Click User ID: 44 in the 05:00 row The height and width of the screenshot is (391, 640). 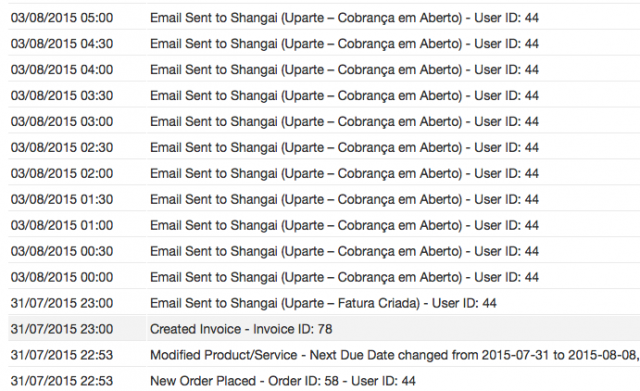(x=506, y=18)
